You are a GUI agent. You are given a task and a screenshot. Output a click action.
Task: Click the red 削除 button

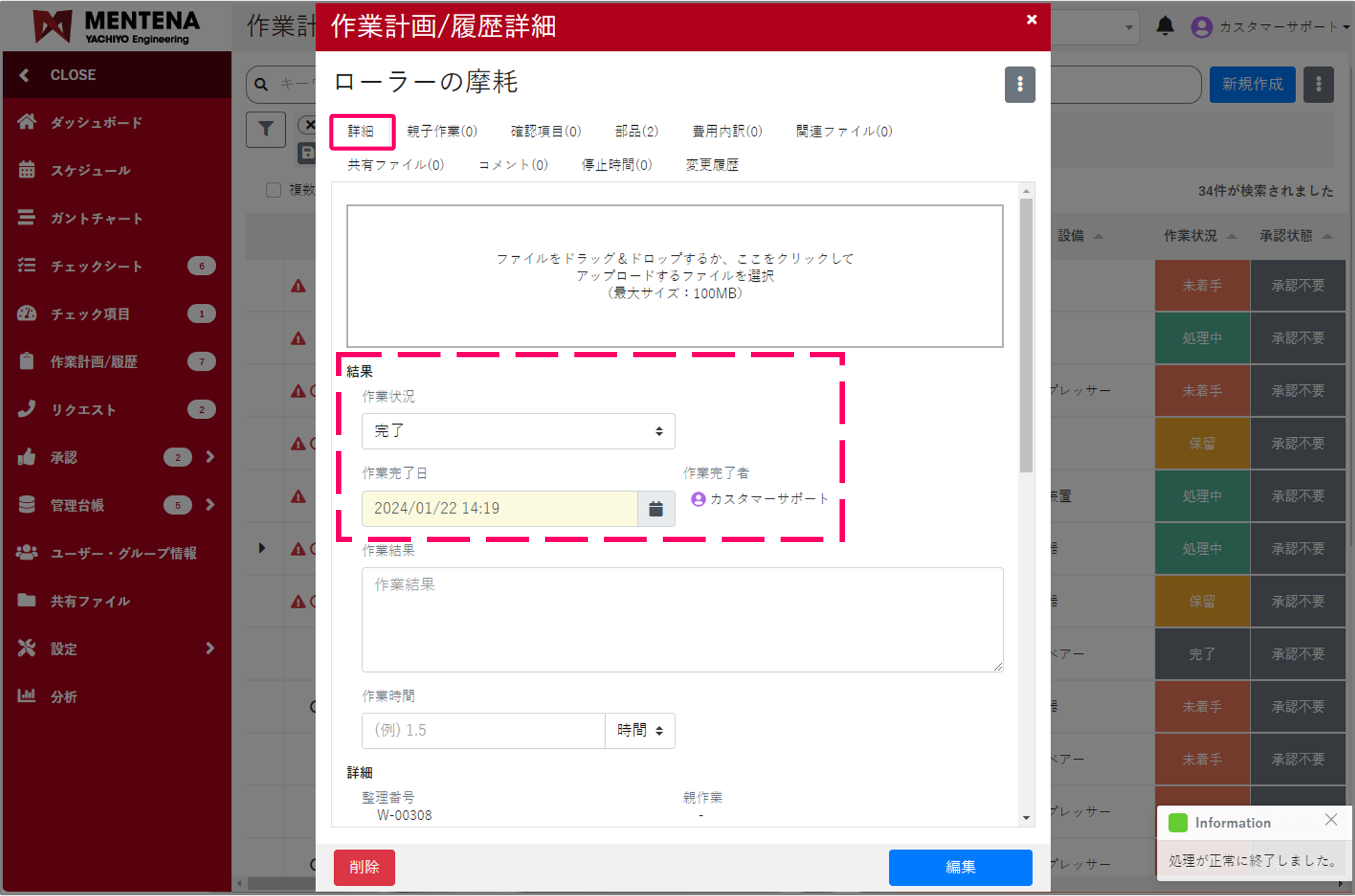pyautogui.click(x=364, y=867)
